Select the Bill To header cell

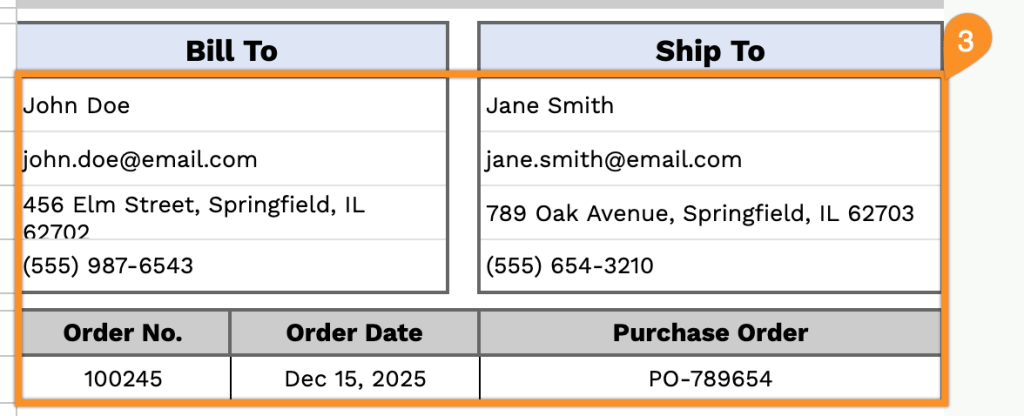click(x=232, y=51)
